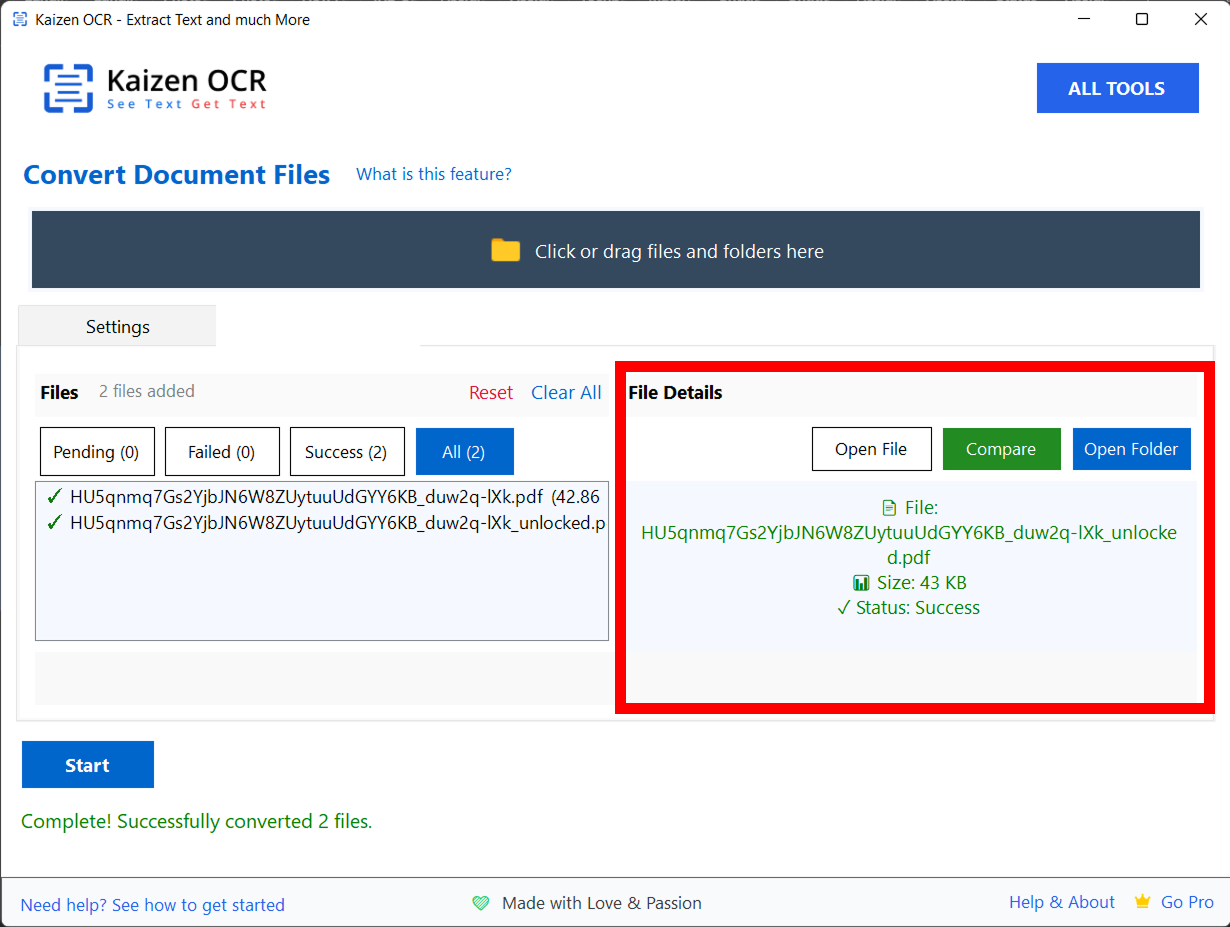Open the Settings tab
Image resolution: width=1230 pixels, height=927 pixels.
(117, 327)
